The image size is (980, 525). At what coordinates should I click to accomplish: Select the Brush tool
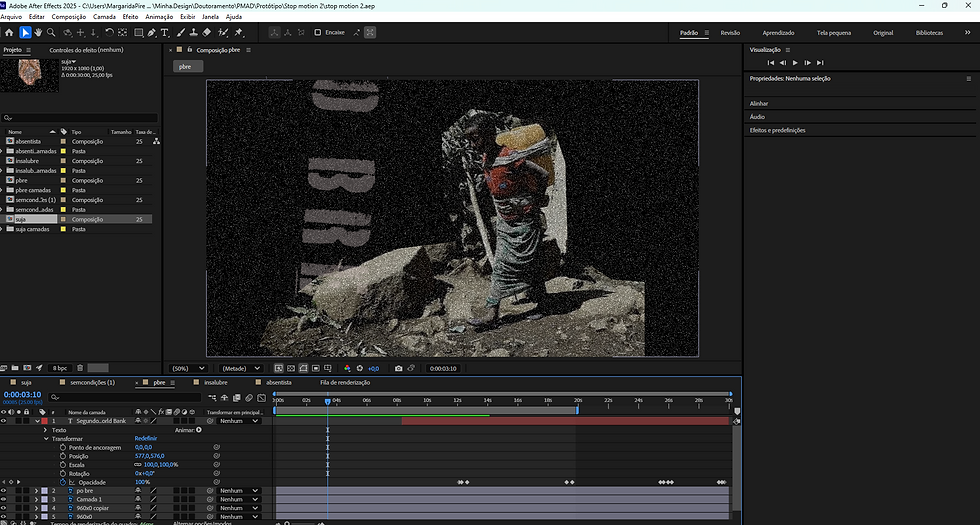tap(181, 32)
